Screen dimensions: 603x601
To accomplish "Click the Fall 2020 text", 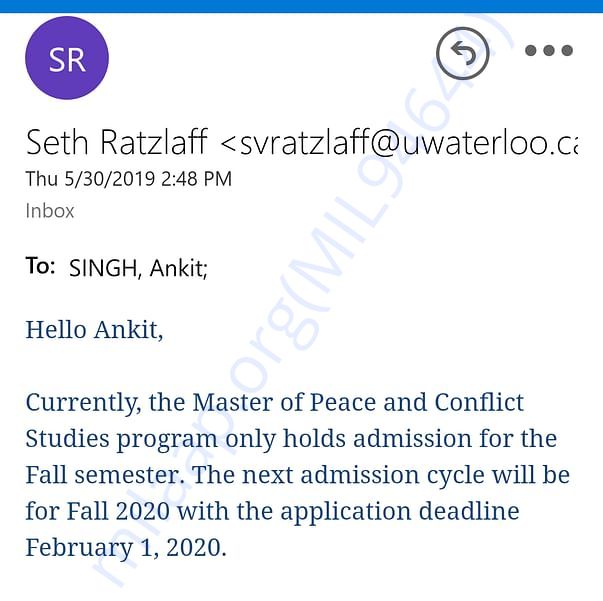I will tap(118, 511).
